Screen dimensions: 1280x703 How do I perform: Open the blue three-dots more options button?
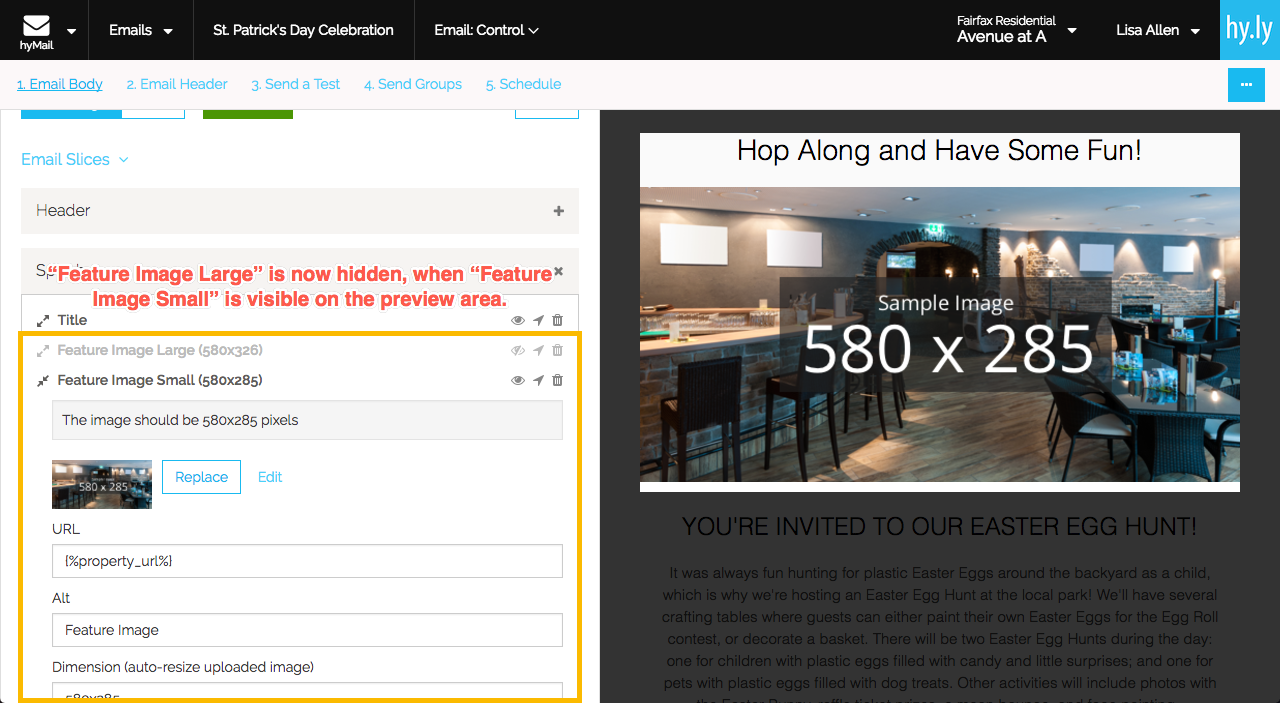(1246, 85)
